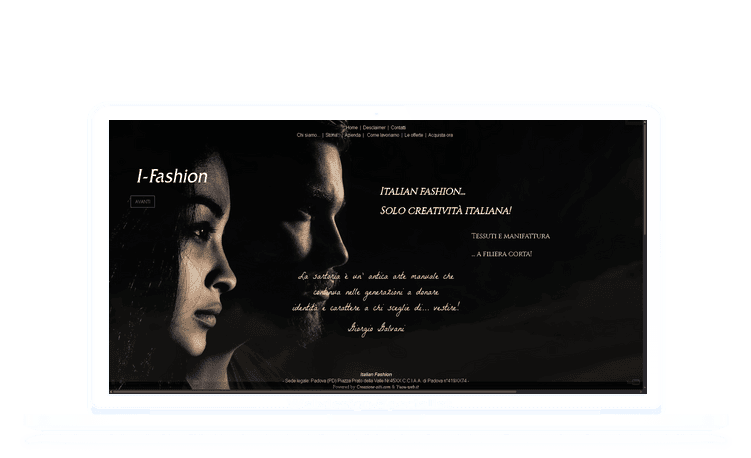751x458 pixels.
Task: Click the Giorgio Galvani signature
Action: [378, 326]
